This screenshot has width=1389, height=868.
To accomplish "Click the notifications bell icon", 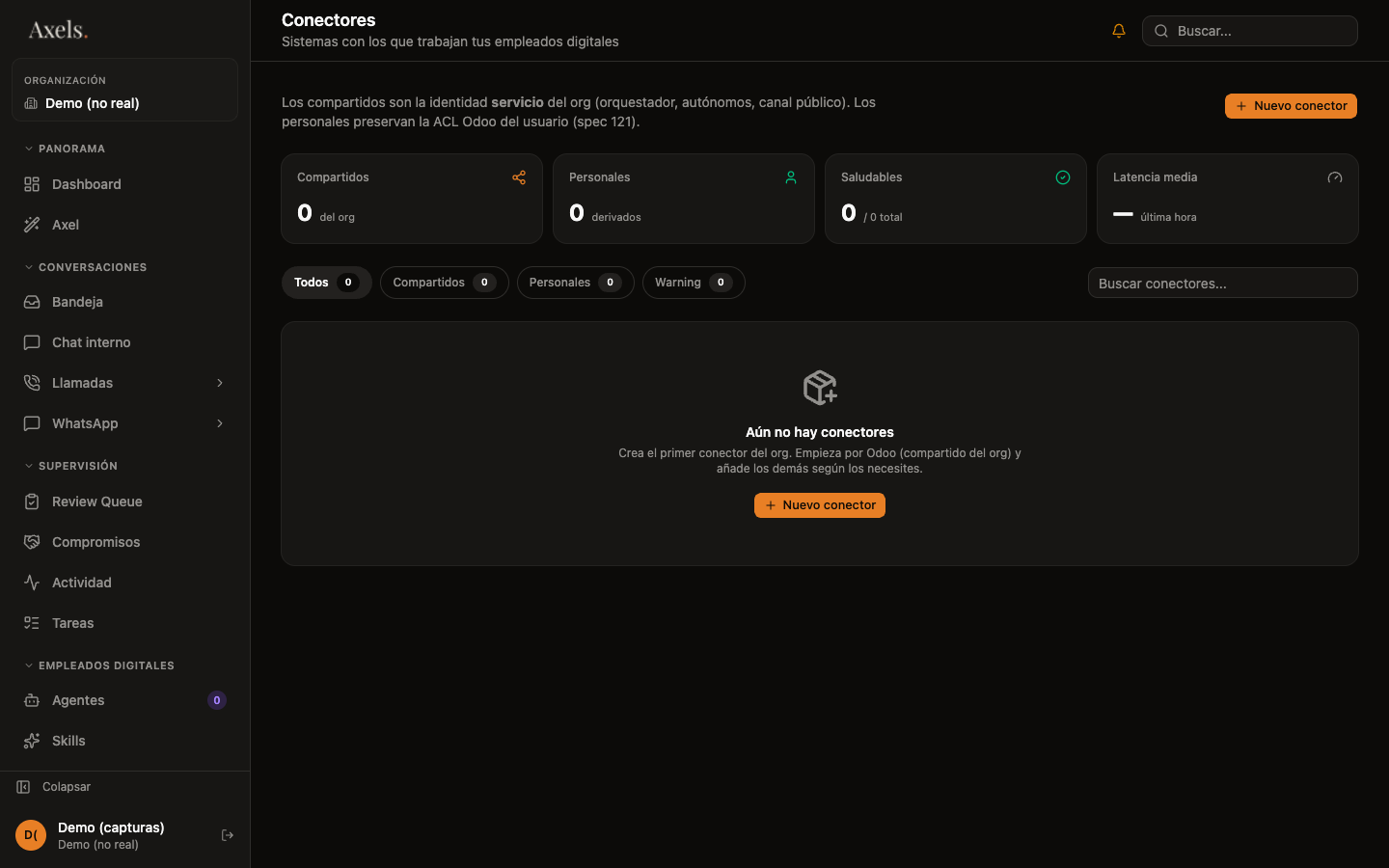I will [x=1119, y=31].
